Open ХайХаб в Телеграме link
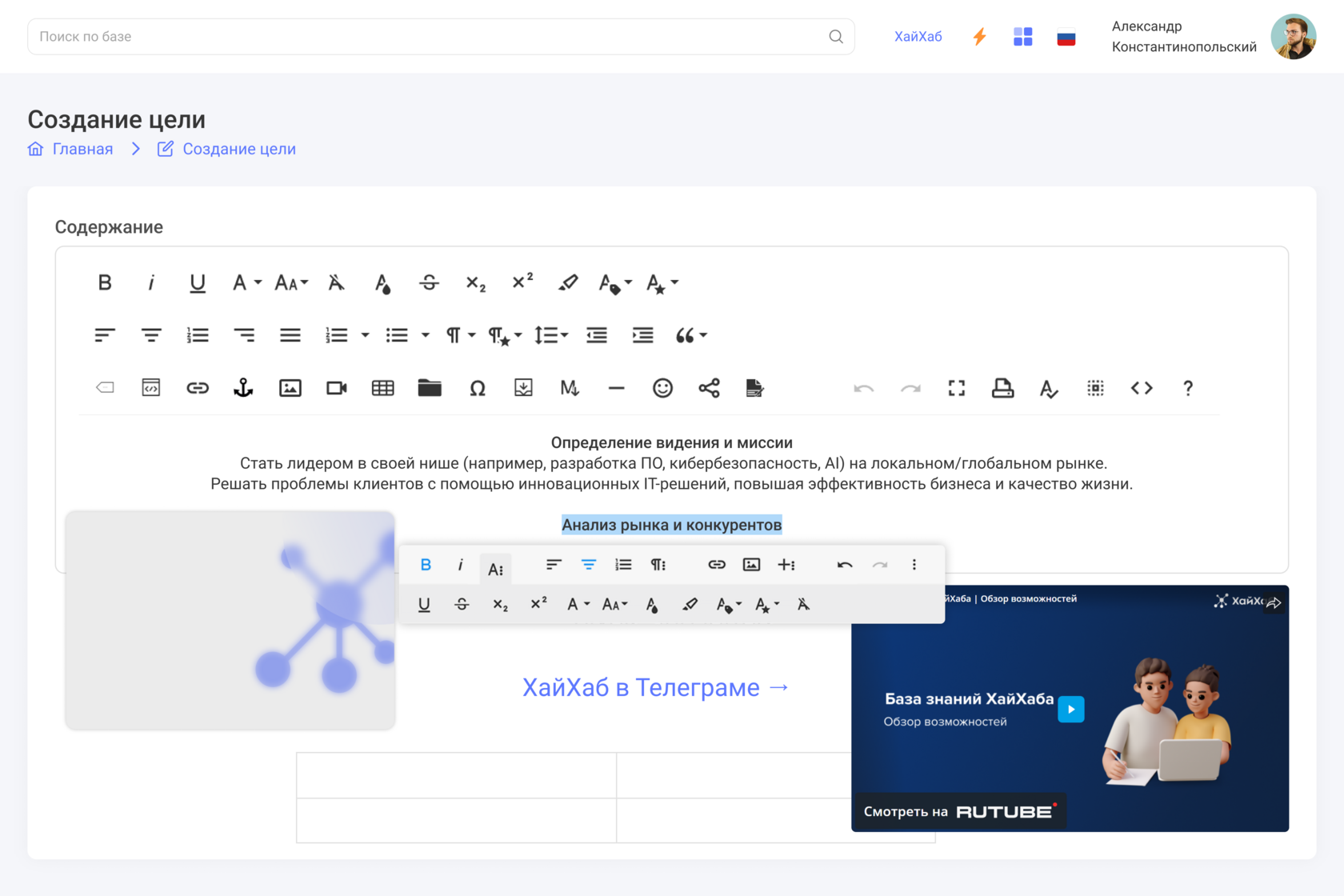The image size is (1344, 896). [656, 687]
